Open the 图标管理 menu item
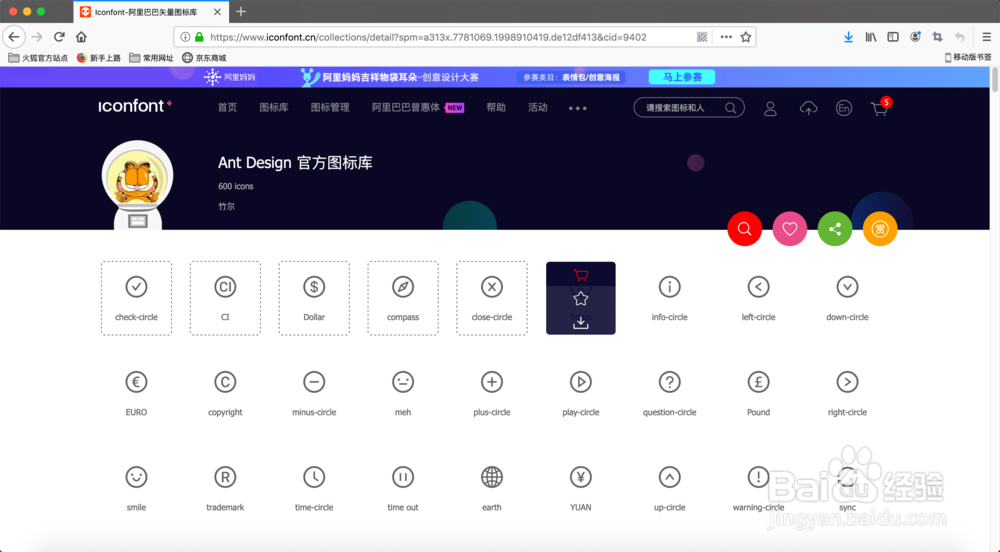1000x552 pixels. pos(330,108)
